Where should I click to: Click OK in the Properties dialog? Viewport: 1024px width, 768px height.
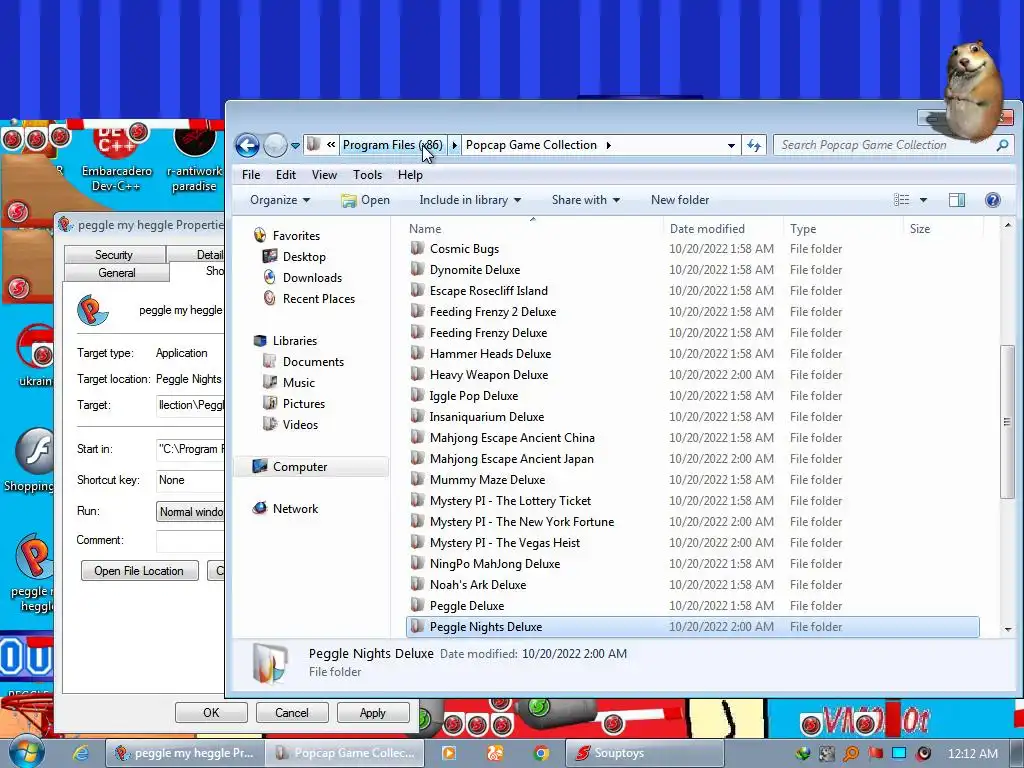[211, 712]
